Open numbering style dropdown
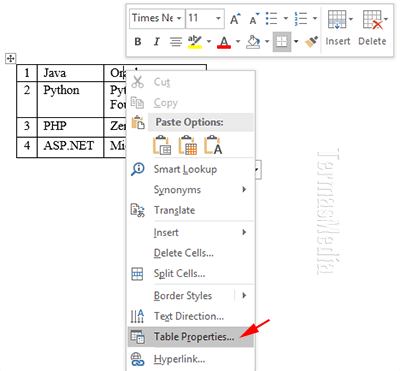 (315, 18)
